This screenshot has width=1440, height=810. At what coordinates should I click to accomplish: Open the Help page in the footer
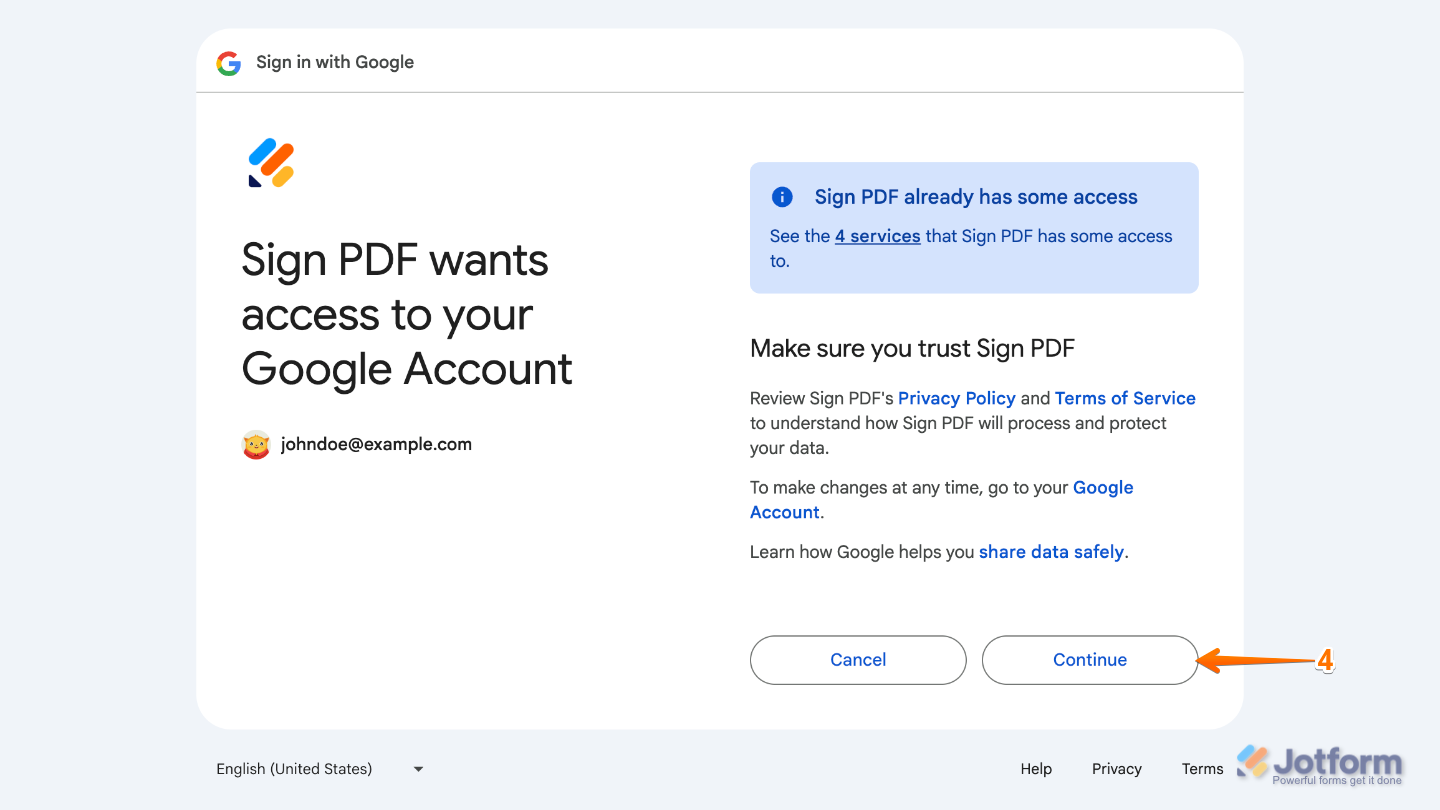click(1036, 769)
